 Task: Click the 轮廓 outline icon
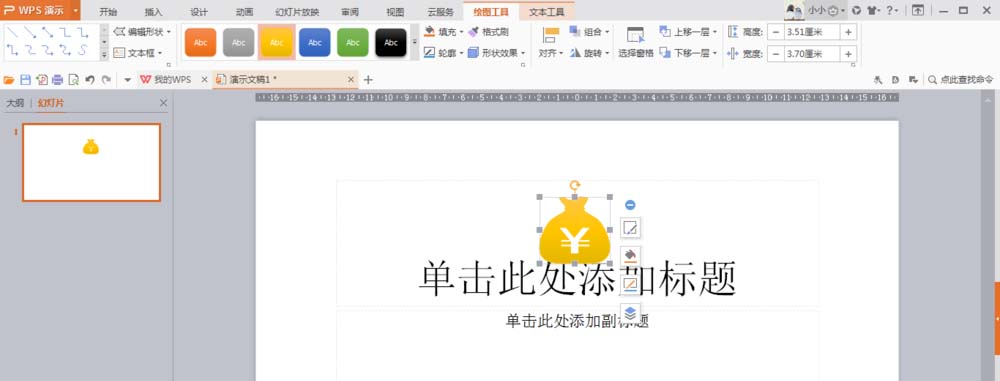(x=430, y=53)
